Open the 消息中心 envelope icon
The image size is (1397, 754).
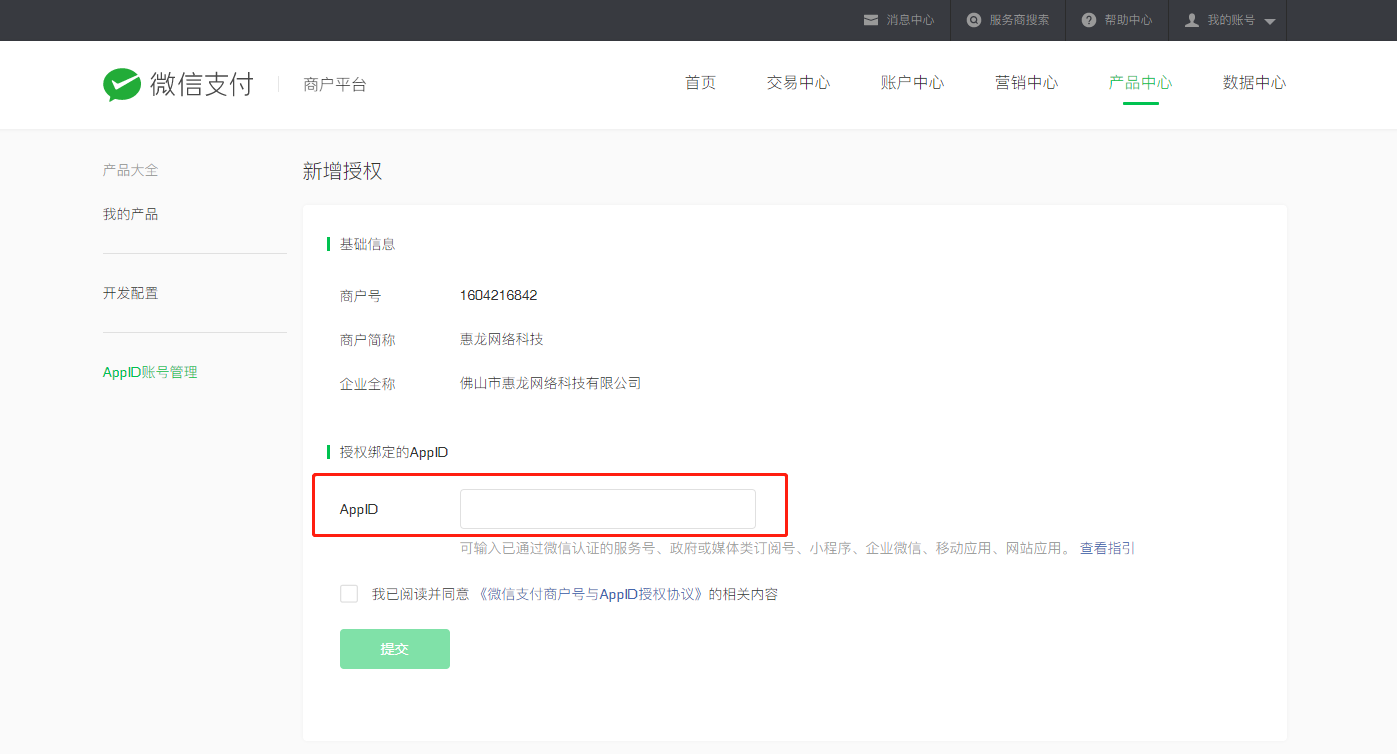pyautogui.click(x=871, y=20)
